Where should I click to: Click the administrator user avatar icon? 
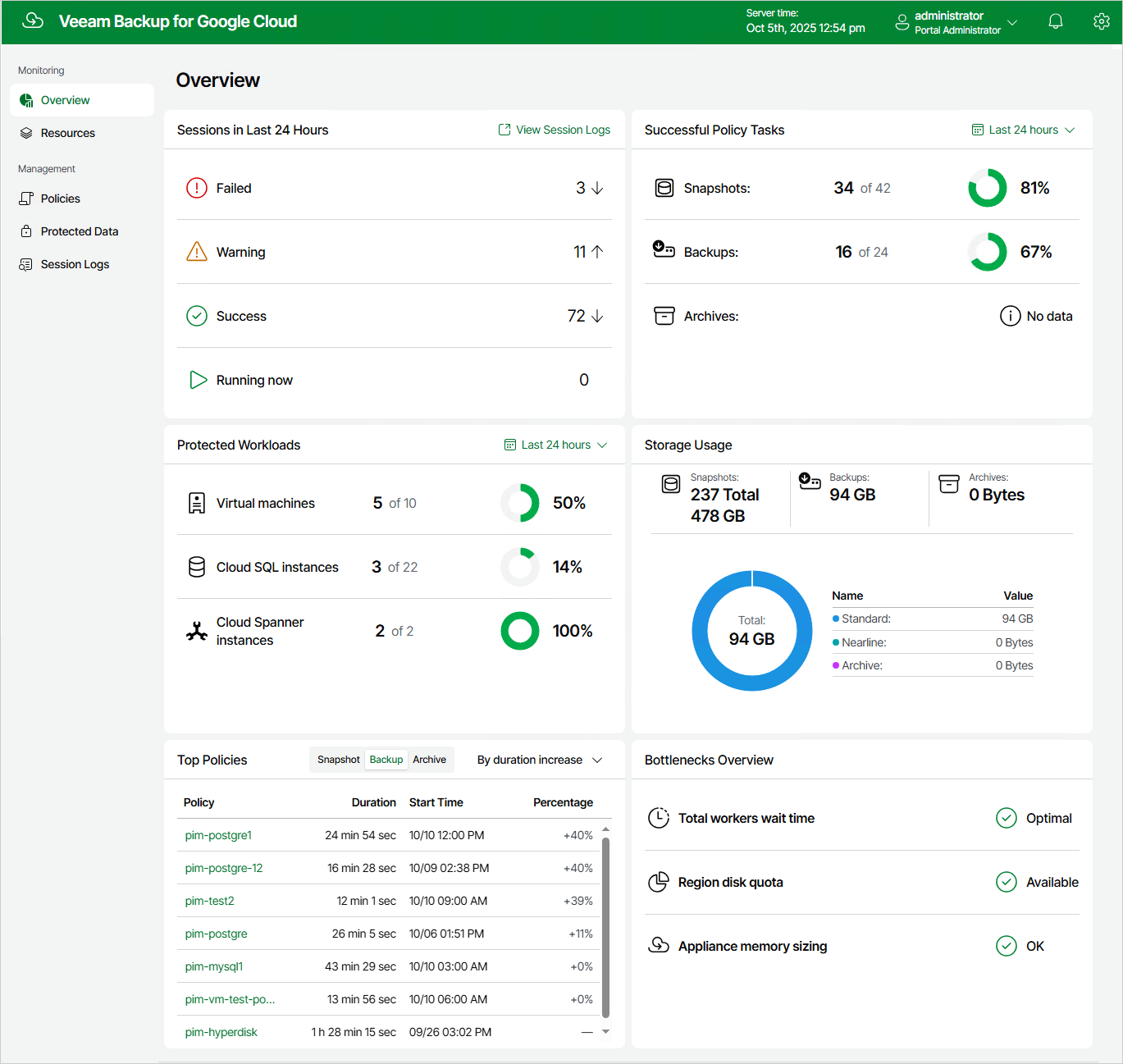902,22
